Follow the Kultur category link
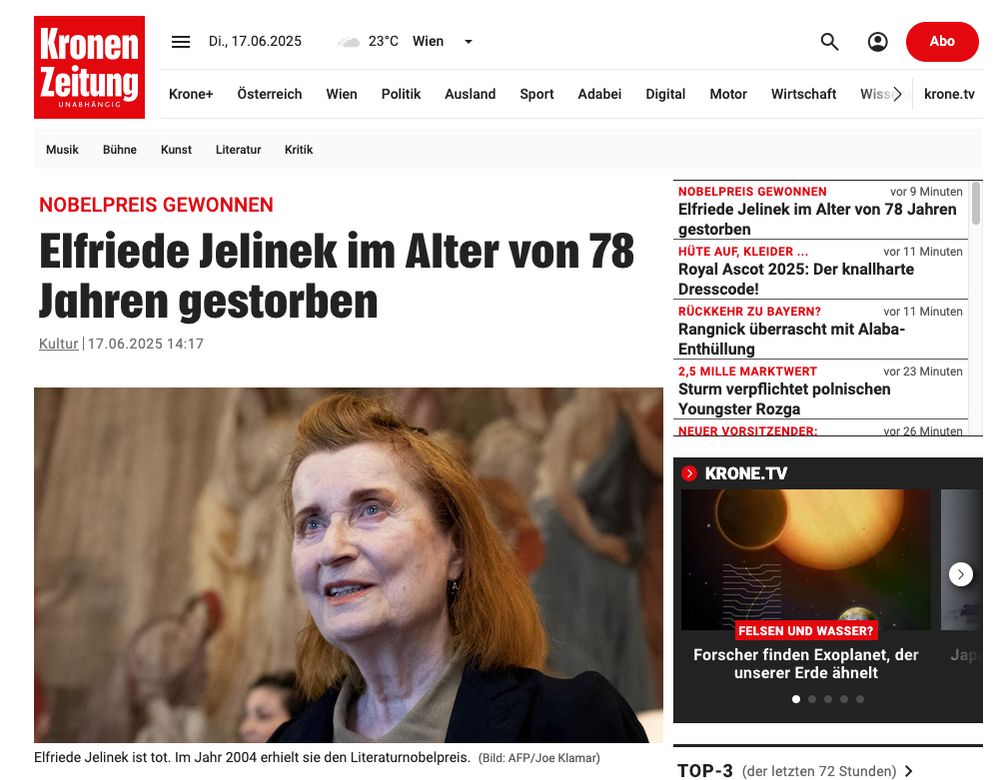Screen dimensions: 1000x780 click(x=59, y=344)
